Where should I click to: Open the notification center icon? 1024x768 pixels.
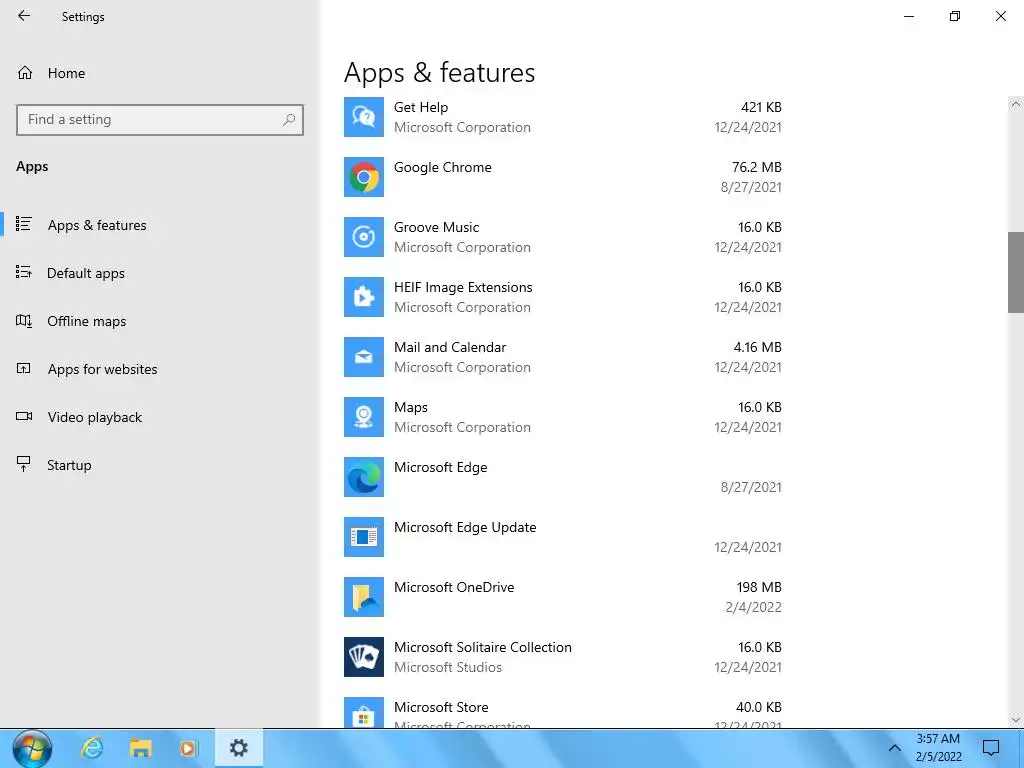point(991,748)
